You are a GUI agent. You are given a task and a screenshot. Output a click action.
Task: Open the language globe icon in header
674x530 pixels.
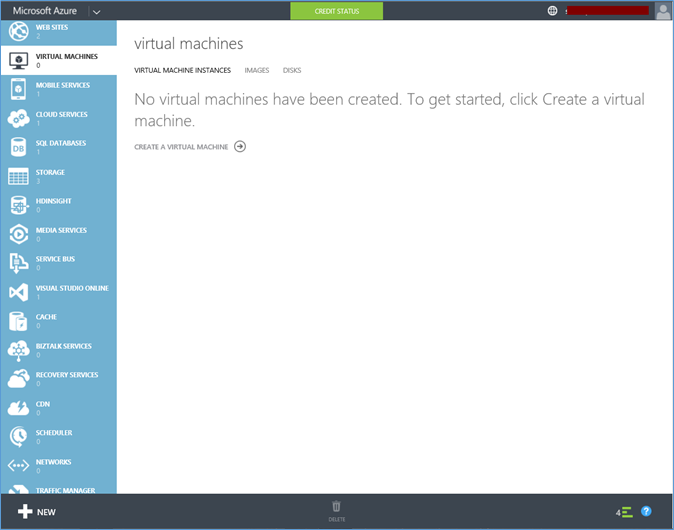(552, 11)
